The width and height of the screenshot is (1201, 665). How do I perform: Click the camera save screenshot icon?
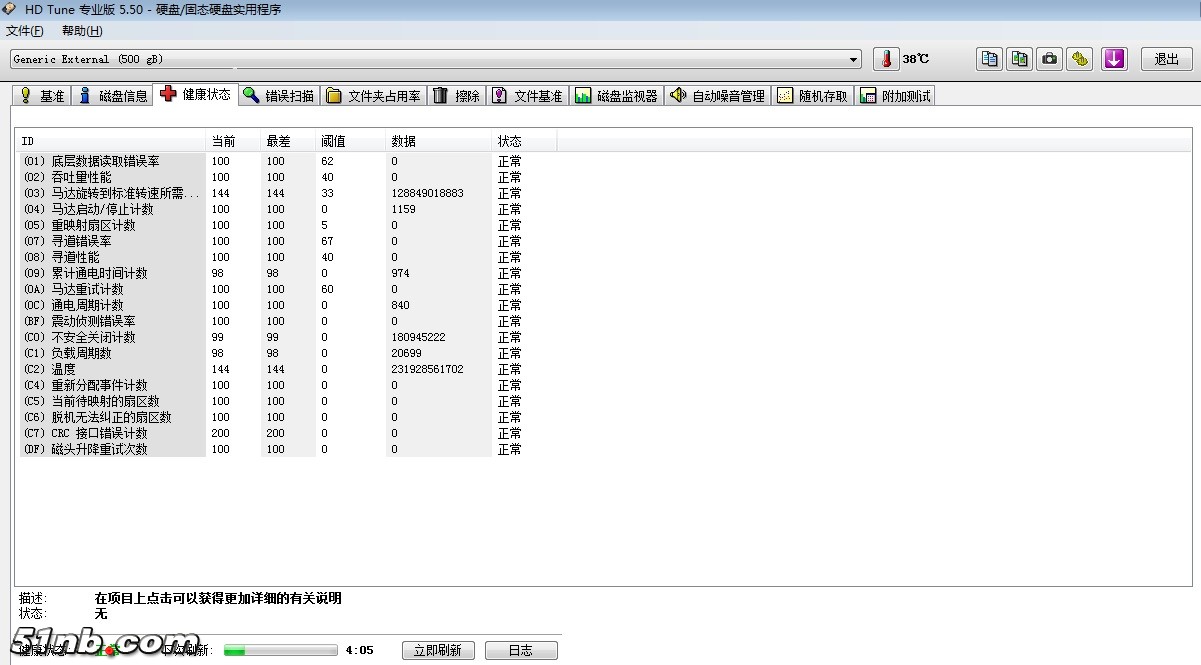point(1049,59)
